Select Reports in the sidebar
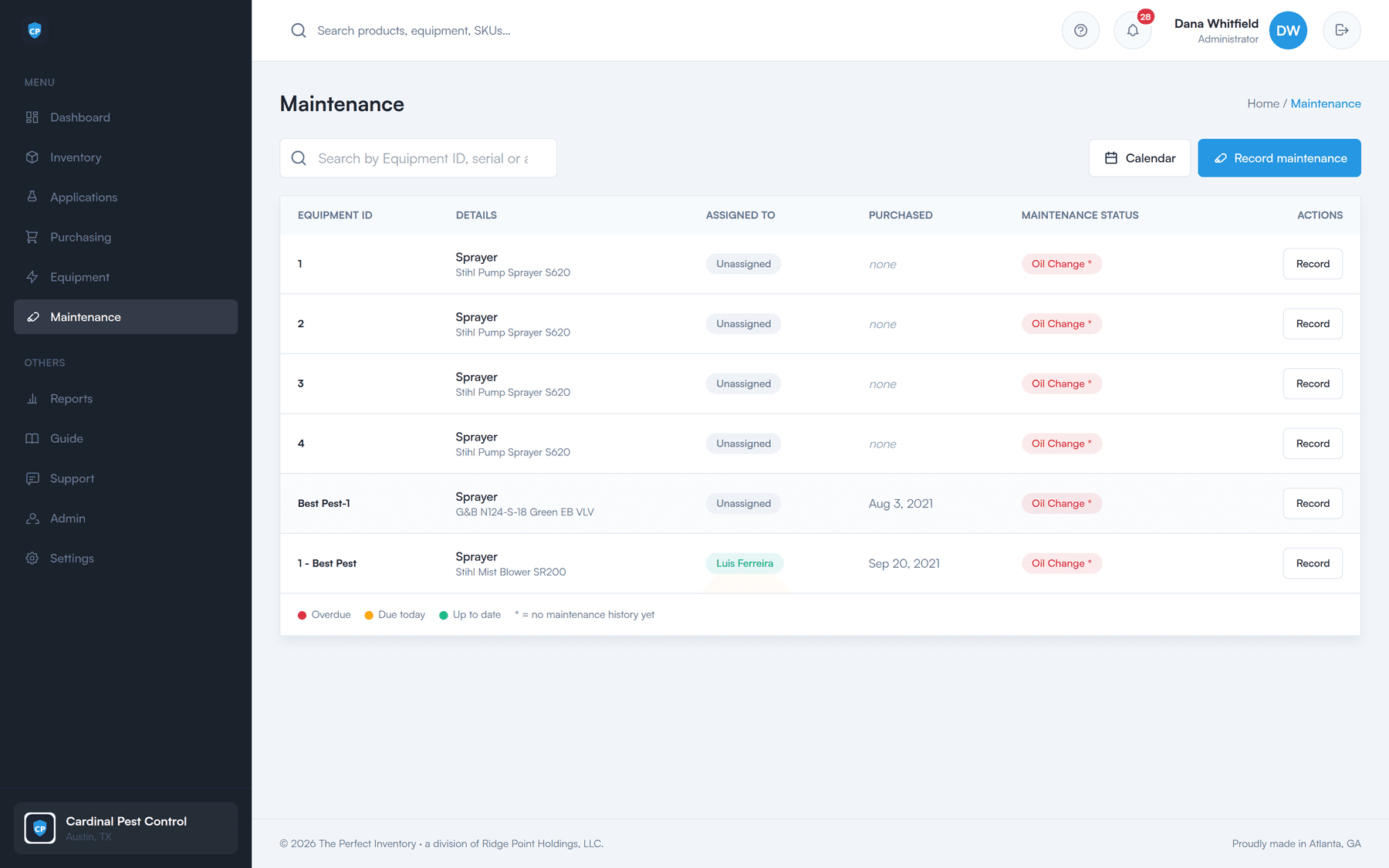 coord(126,399)
